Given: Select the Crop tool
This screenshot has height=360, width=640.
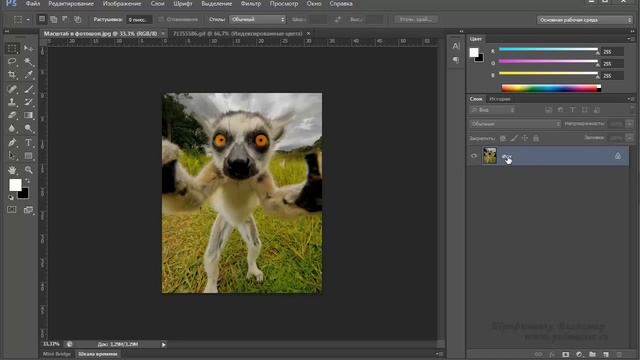Looking at the screenshot, I should 12,75.
